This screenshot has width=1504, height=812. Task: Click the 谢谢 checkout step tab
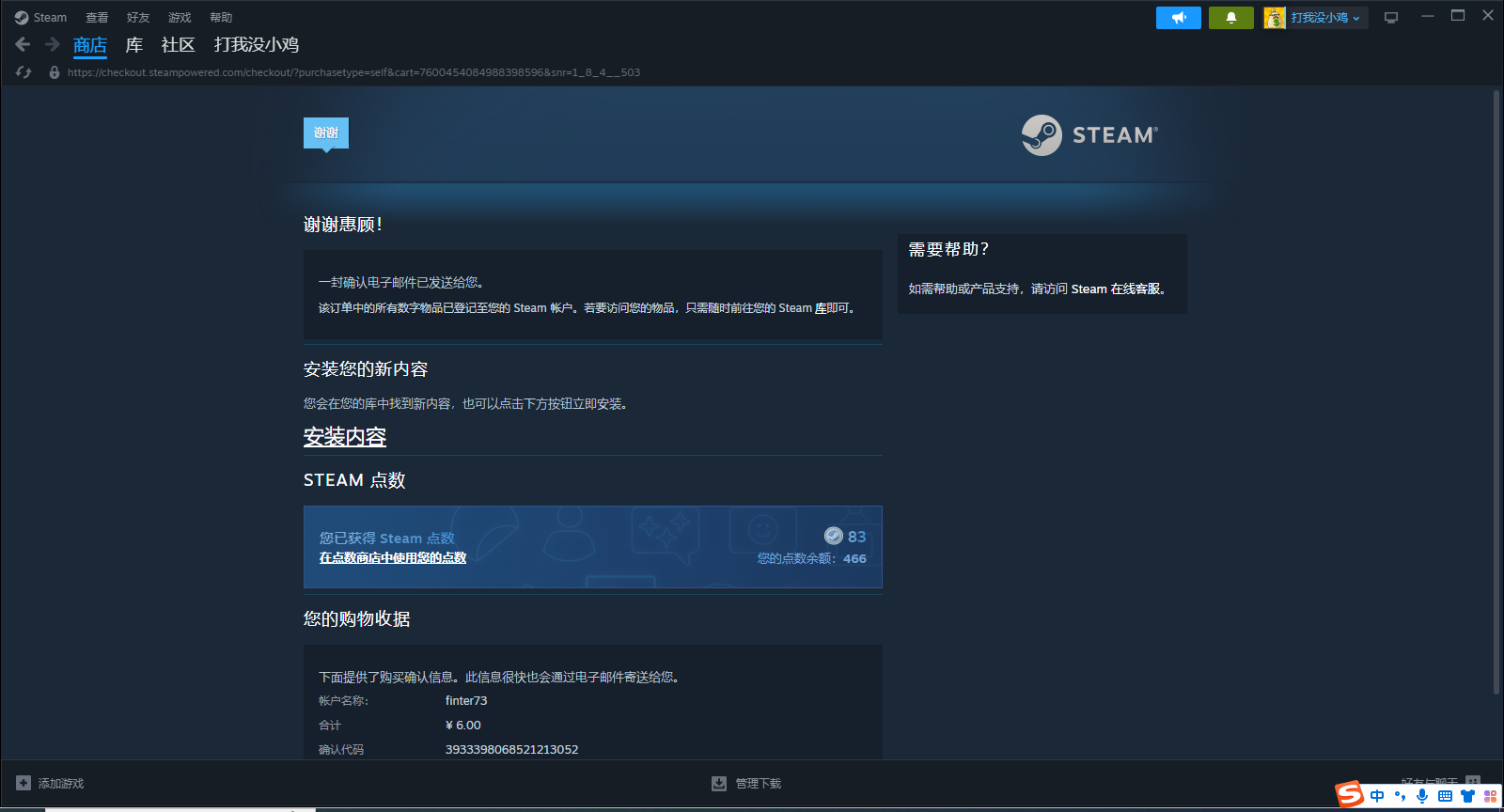(326, 133)
